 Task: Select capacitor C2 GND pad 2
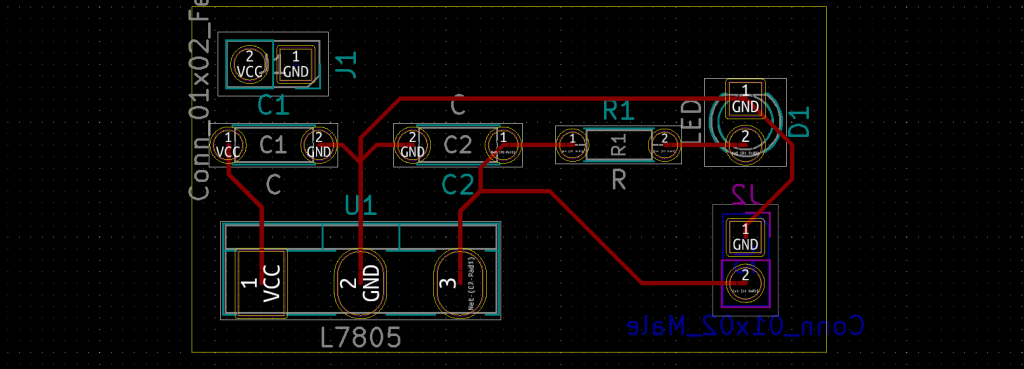click(x=412, y=145)
